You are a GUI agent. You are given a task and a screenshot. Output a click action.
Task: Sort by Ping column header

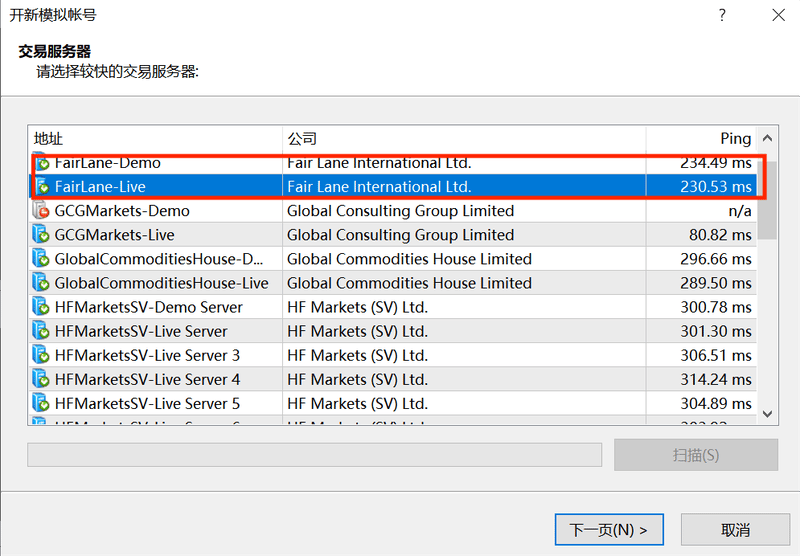[702, 138]
